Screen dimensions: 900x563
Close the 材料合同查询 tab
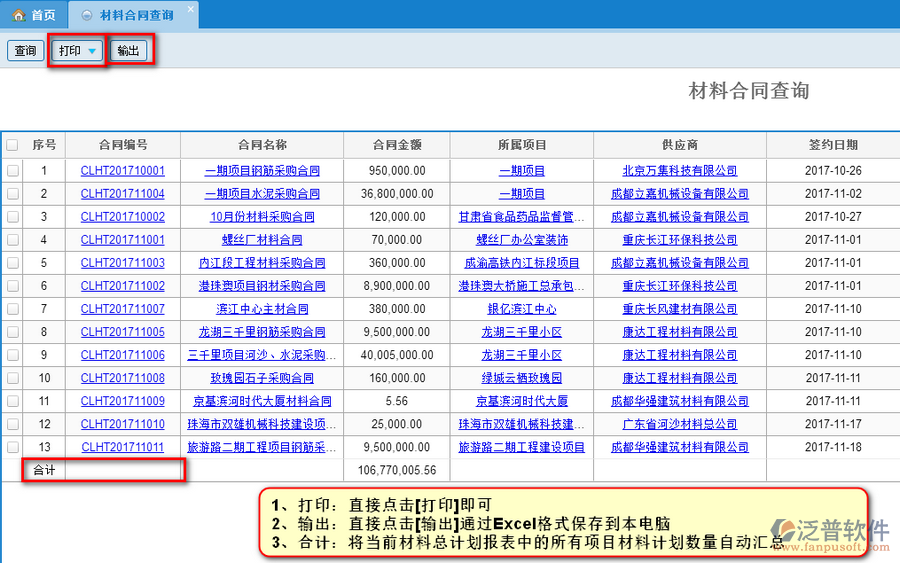pos(190,9)
